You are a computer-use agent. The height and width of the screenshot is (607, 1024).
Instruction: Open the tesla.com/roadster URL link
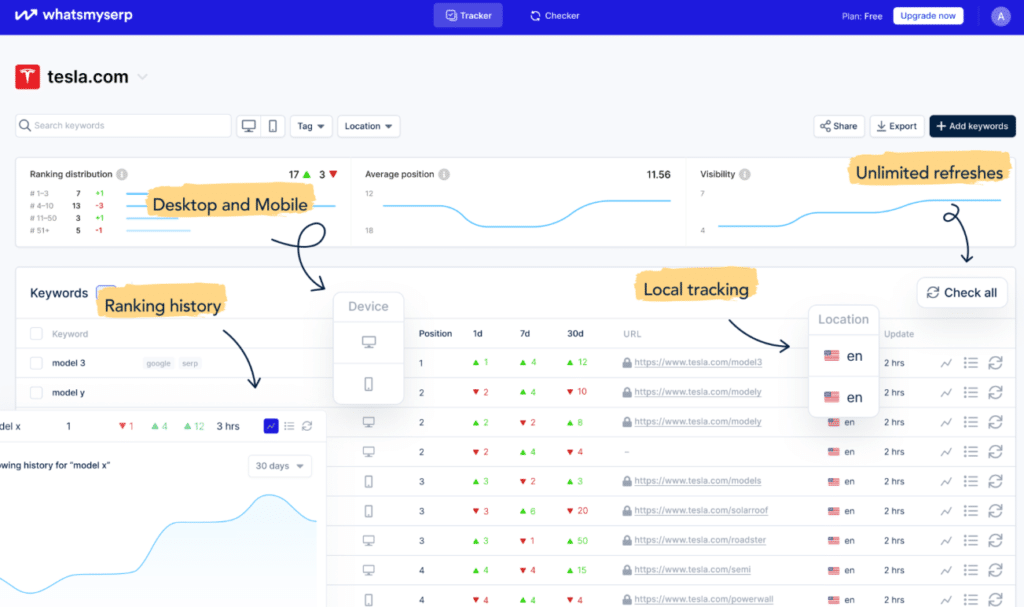coord(700,540)
